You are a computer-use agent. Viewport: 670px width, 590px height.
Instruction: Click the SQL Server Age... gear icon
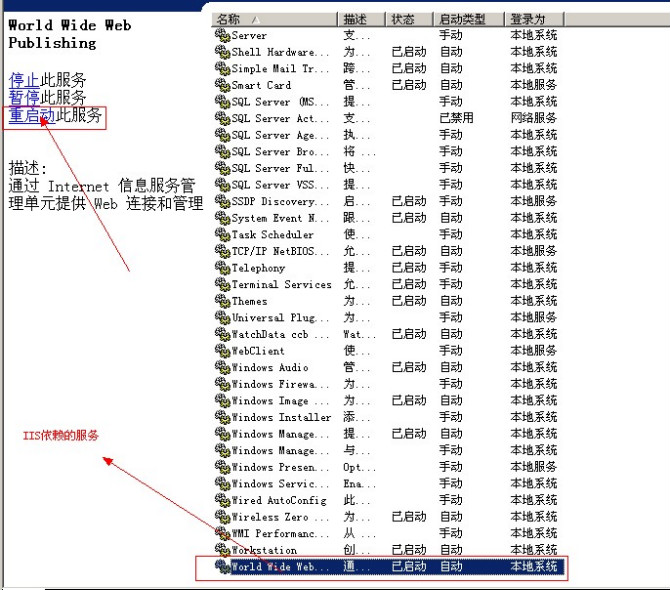(222, 135)
